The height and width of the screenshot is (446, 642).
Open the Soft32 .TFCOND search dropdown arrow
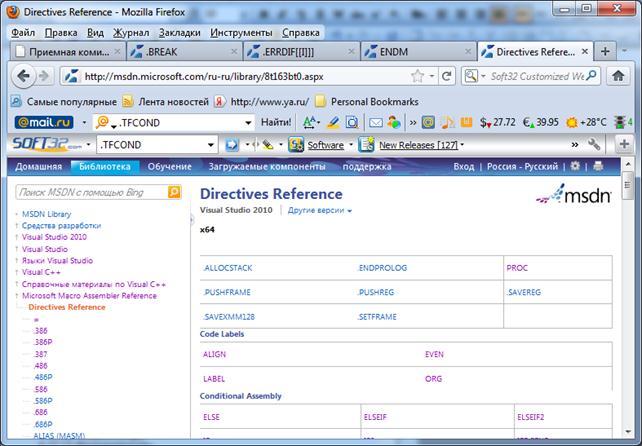pyautogui.click(x=210, y=145)
